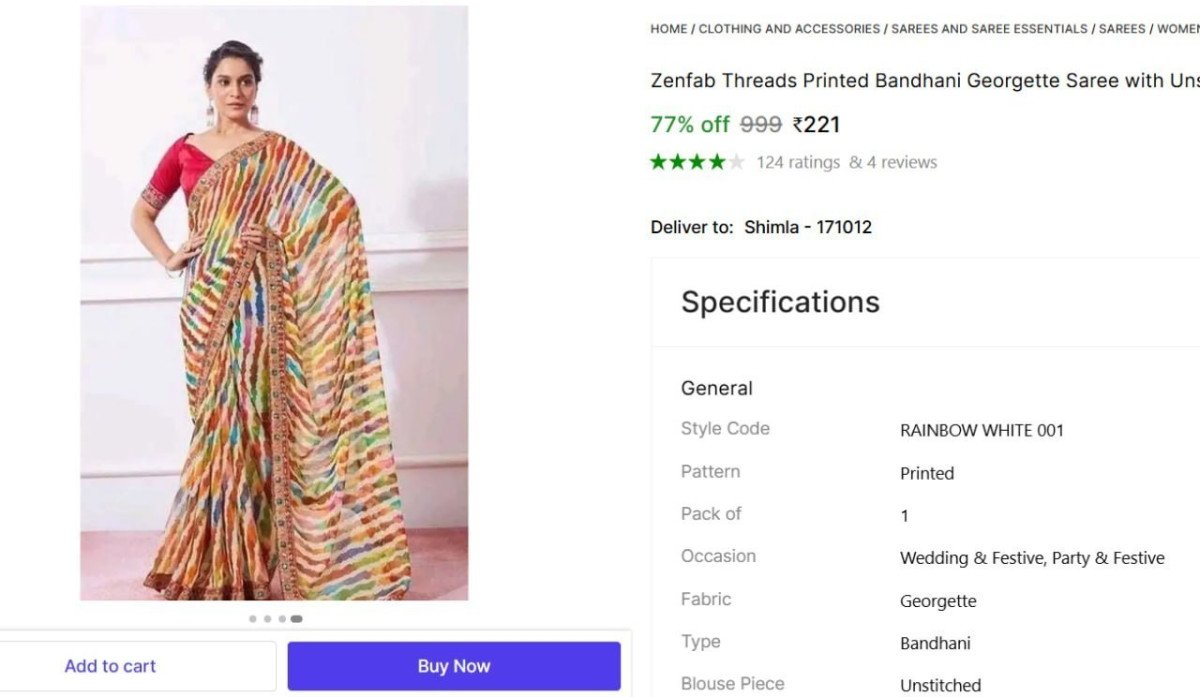Open the HOME breadcrumb link
The height and width of the screenshot is (697, 1200).
(x=668, y=29)
